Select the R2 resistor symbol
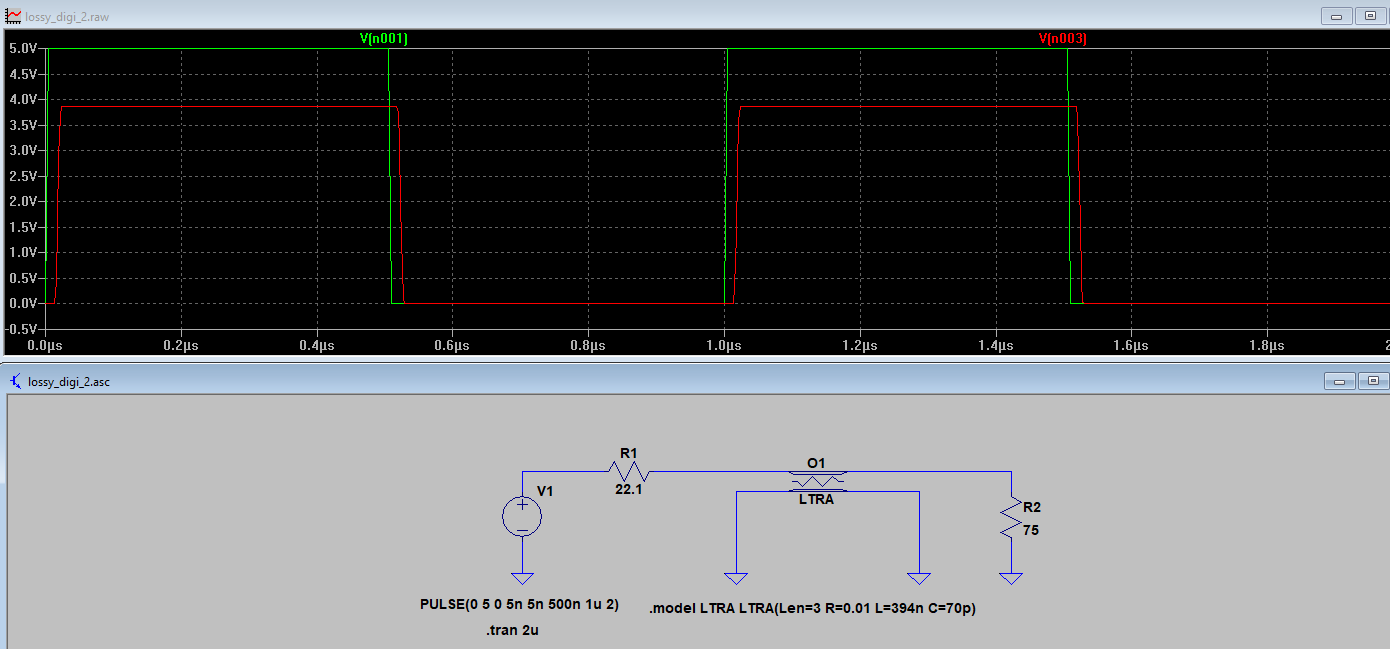 click(1010, 517)
